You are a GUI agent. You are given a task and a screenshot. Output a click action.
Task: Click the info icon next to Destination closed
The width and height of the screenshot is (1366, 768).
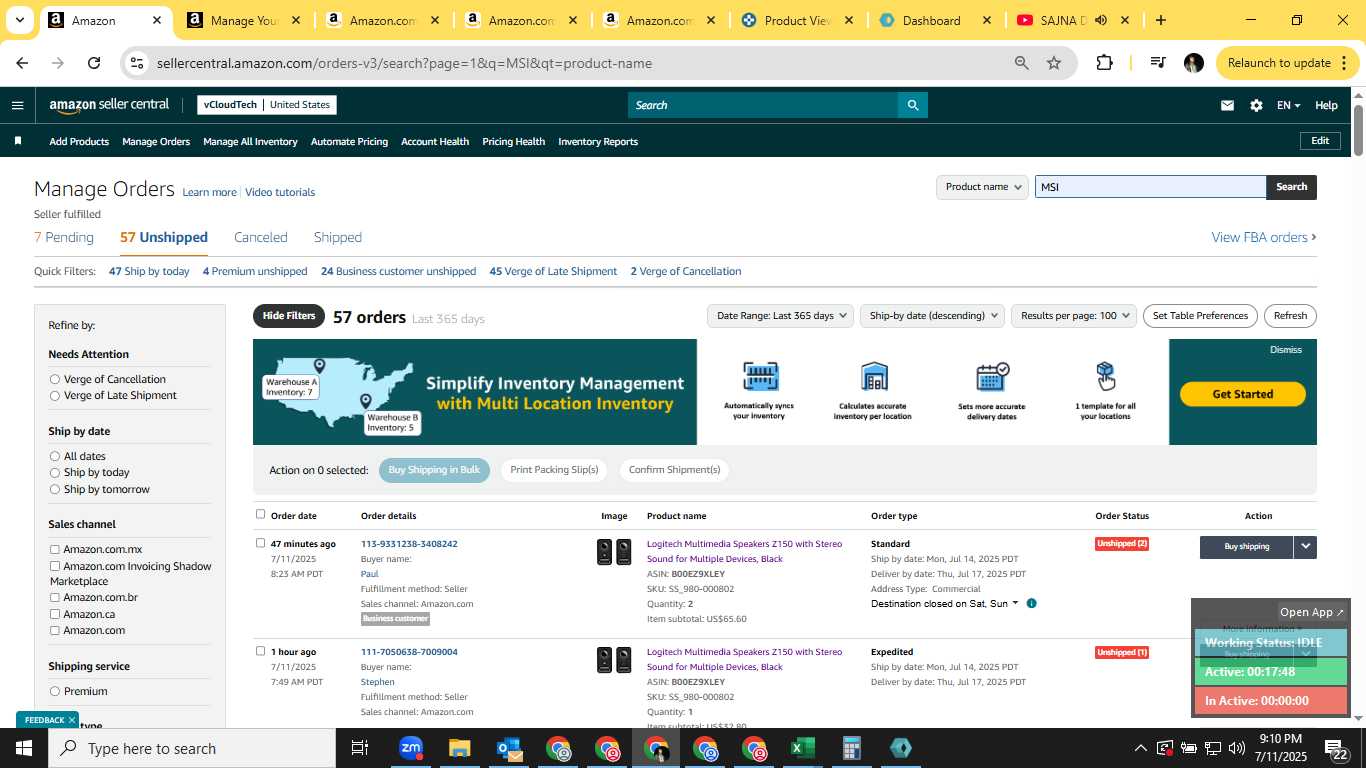pyautogui.click(x=1031, y=603)
